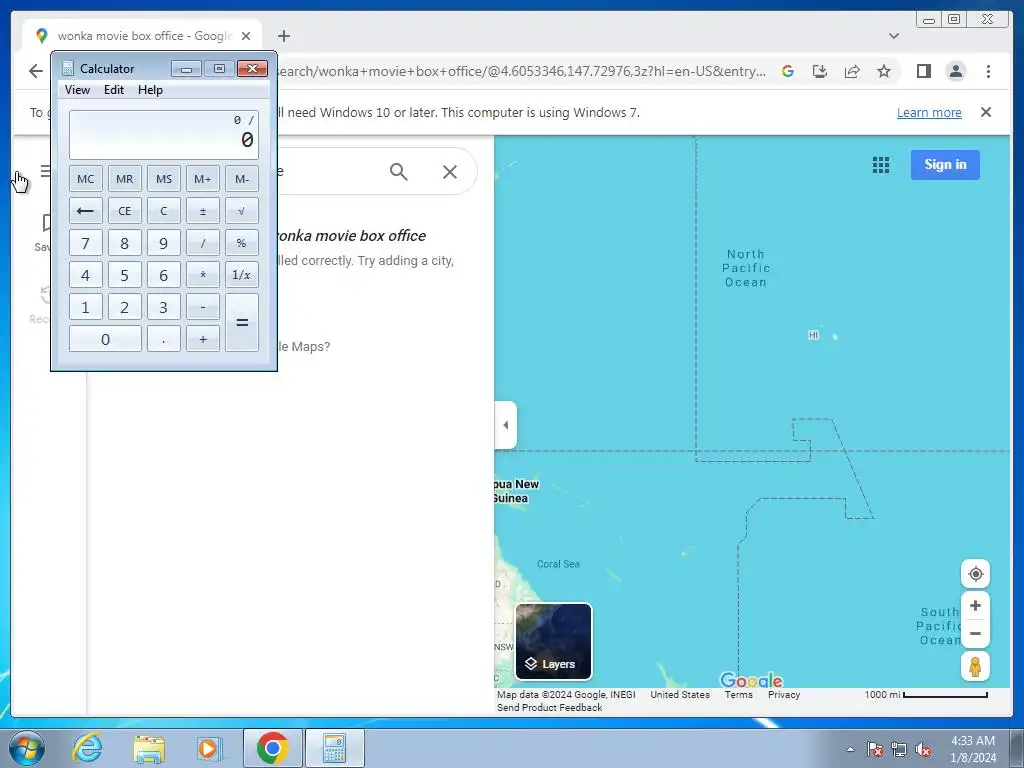The height and width of the screenshot is (768, 1024).
Task: Collapse the Maps side panel arrow
Action: pos(505,425)
